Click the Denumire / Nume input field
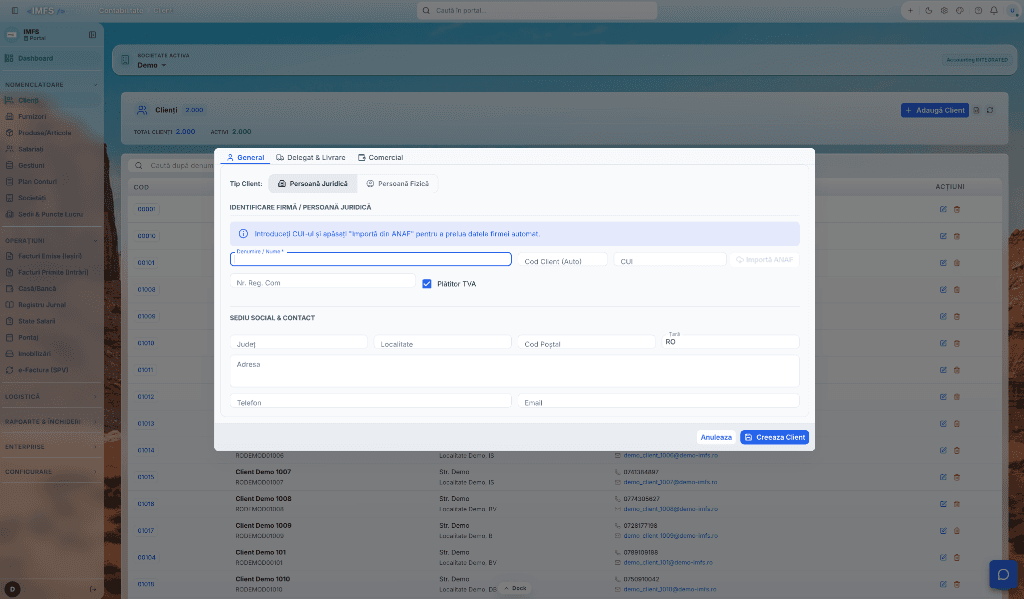This screenshot has width=1024, height=599. (x=370, y=259)
